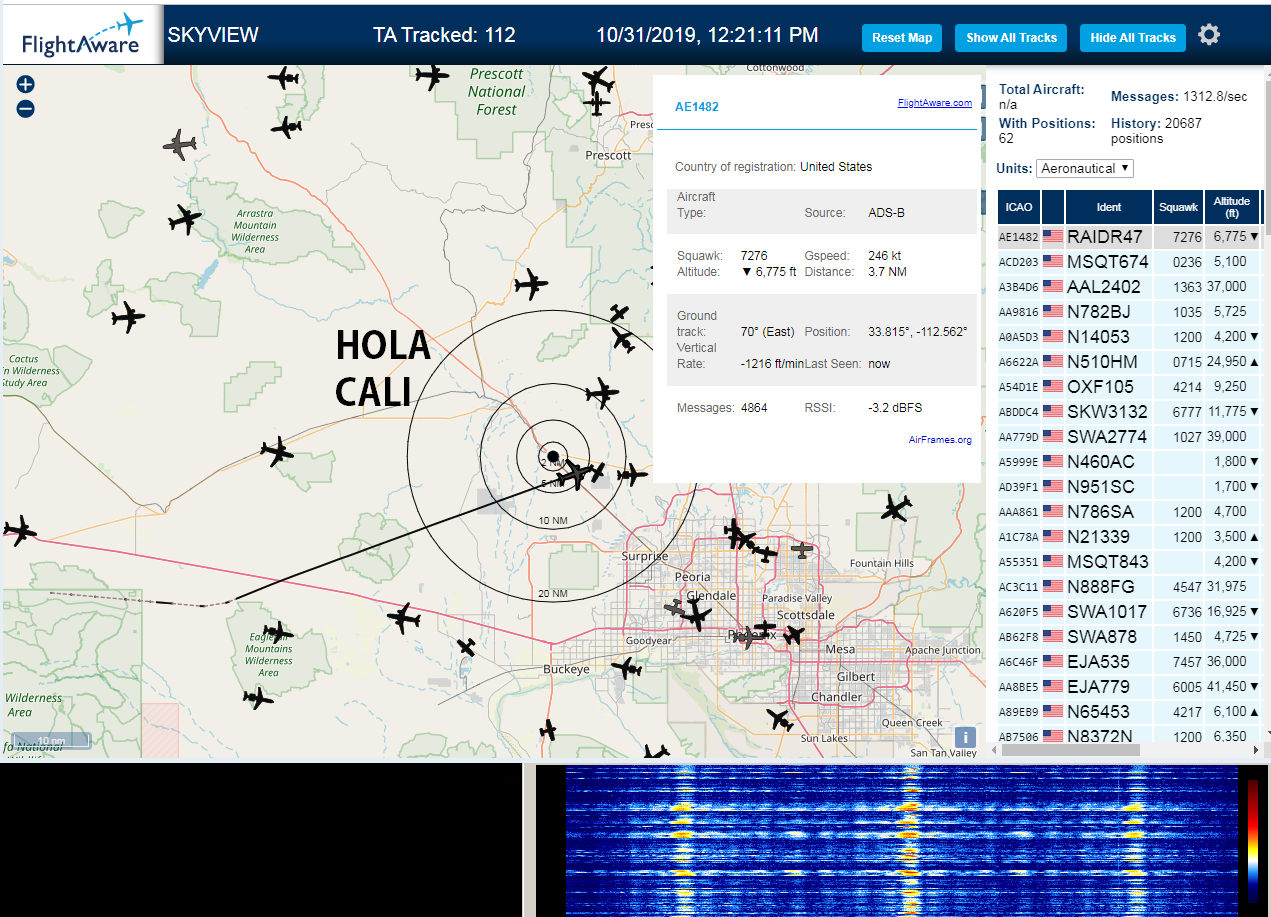Select N14053 row in aircraft table
Viewport: 1271px width, 917px height.
[x=1129, y=337]
